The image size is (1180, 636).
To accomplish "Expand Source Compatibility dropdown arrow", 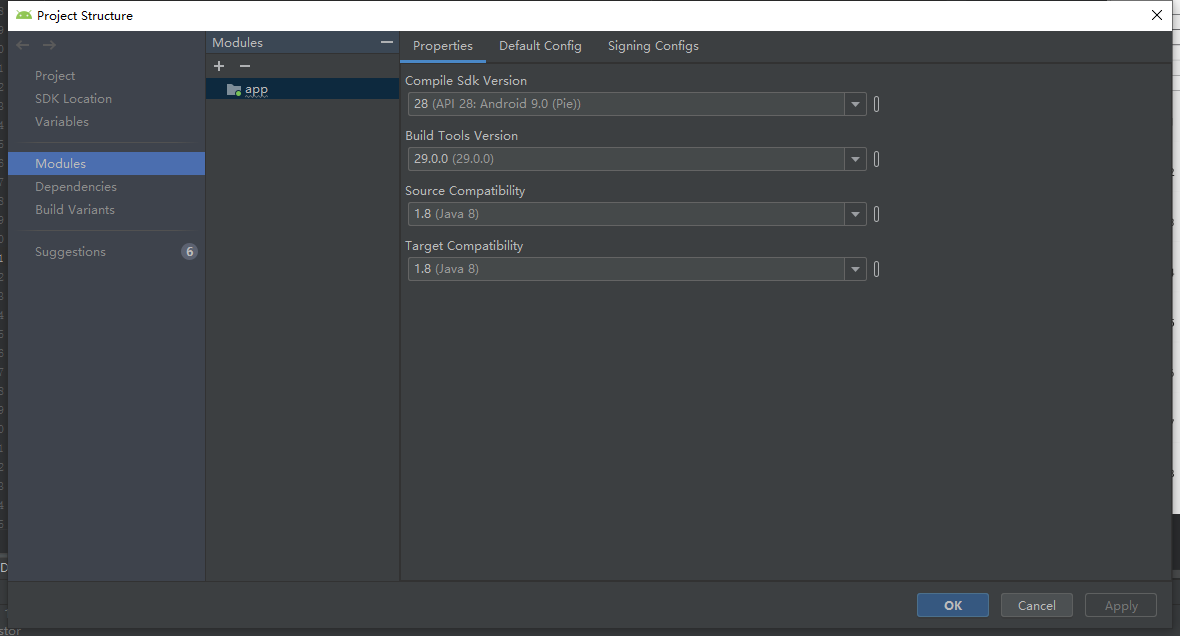I will coord(855,214).
